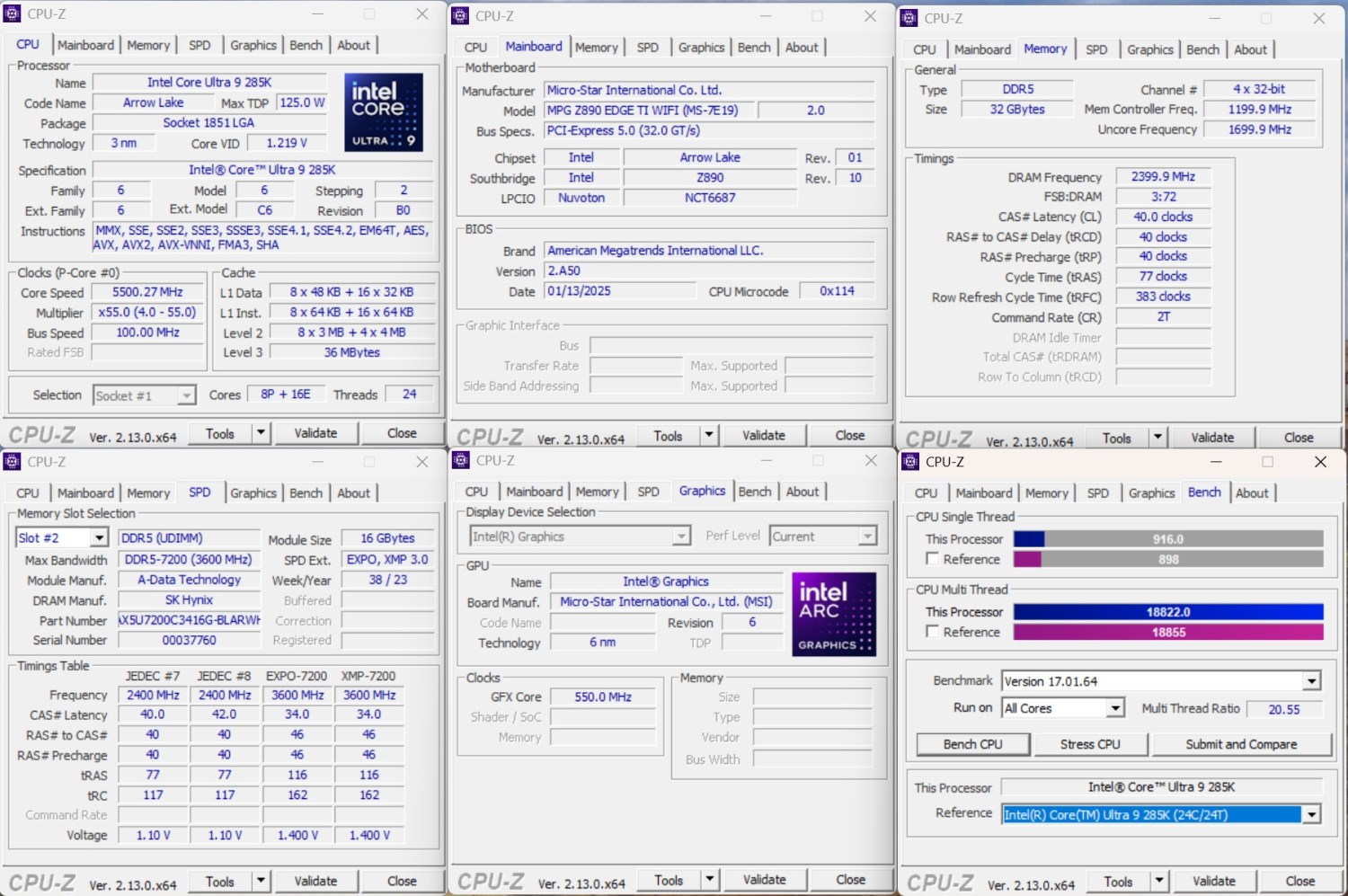Click the Stress CPU button
The image size is (1348, 896).
coord(1089,744)
